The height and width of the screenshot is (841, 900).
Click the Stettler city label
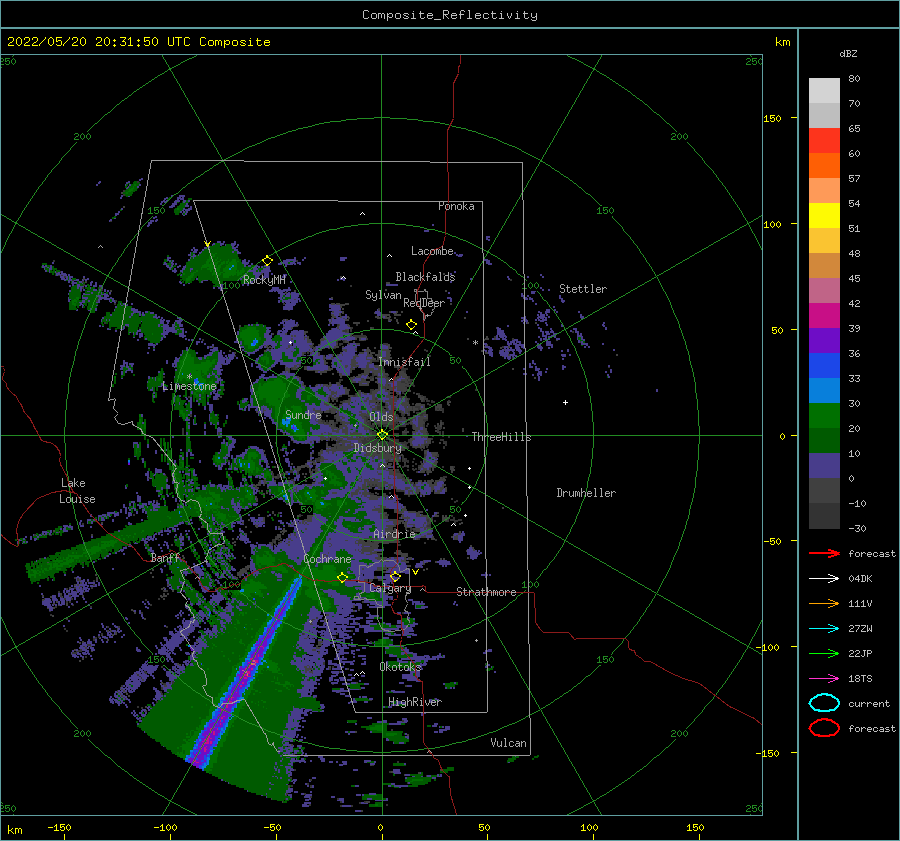(x=583, y=289)
